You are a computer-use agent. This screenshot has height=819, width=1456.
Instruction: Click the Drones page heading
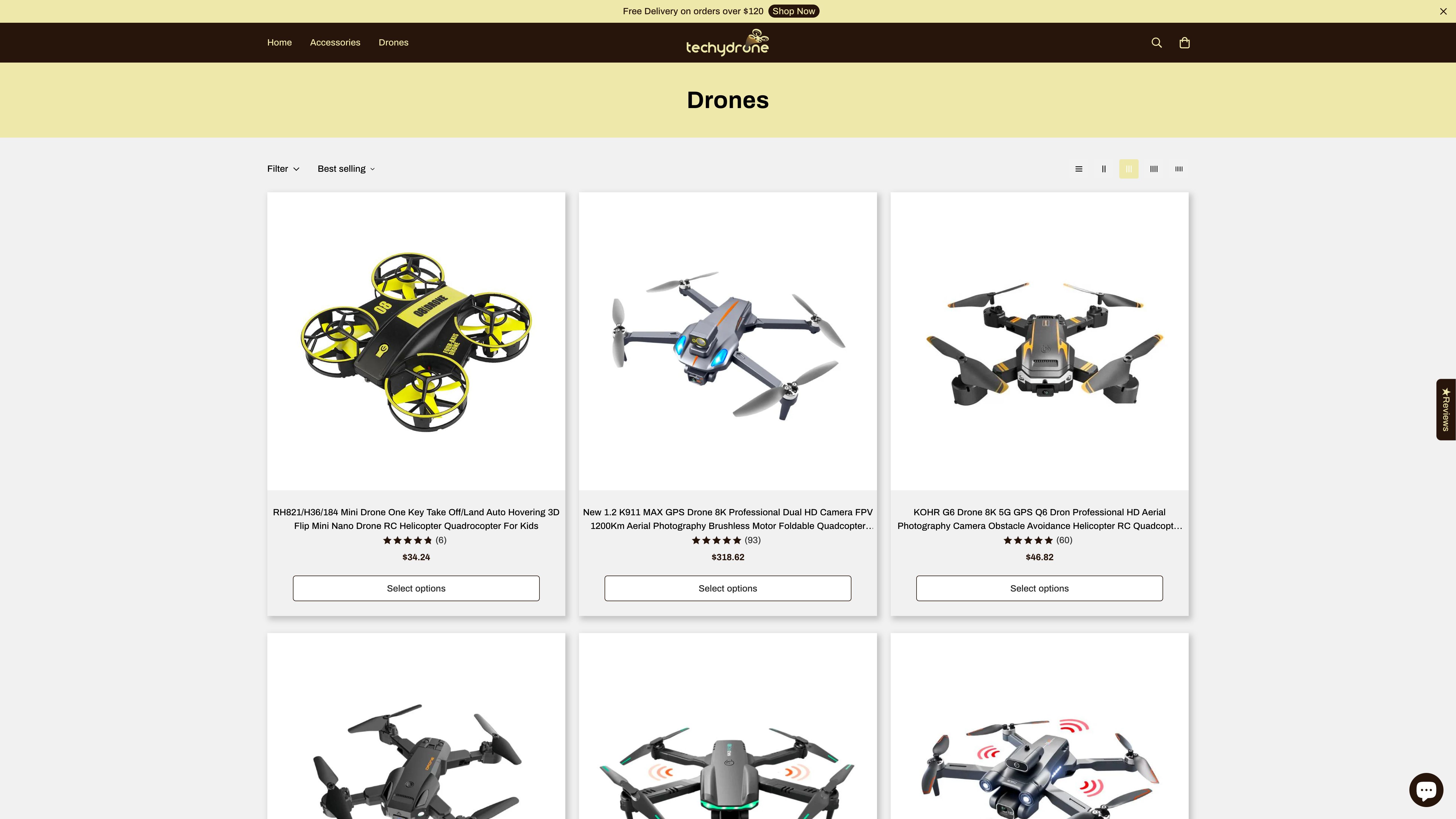click(727, 100)
